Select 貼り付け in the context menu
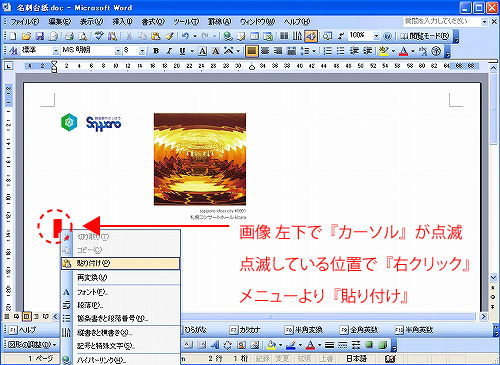Screen dimensions: 500x365 (120, 263)
